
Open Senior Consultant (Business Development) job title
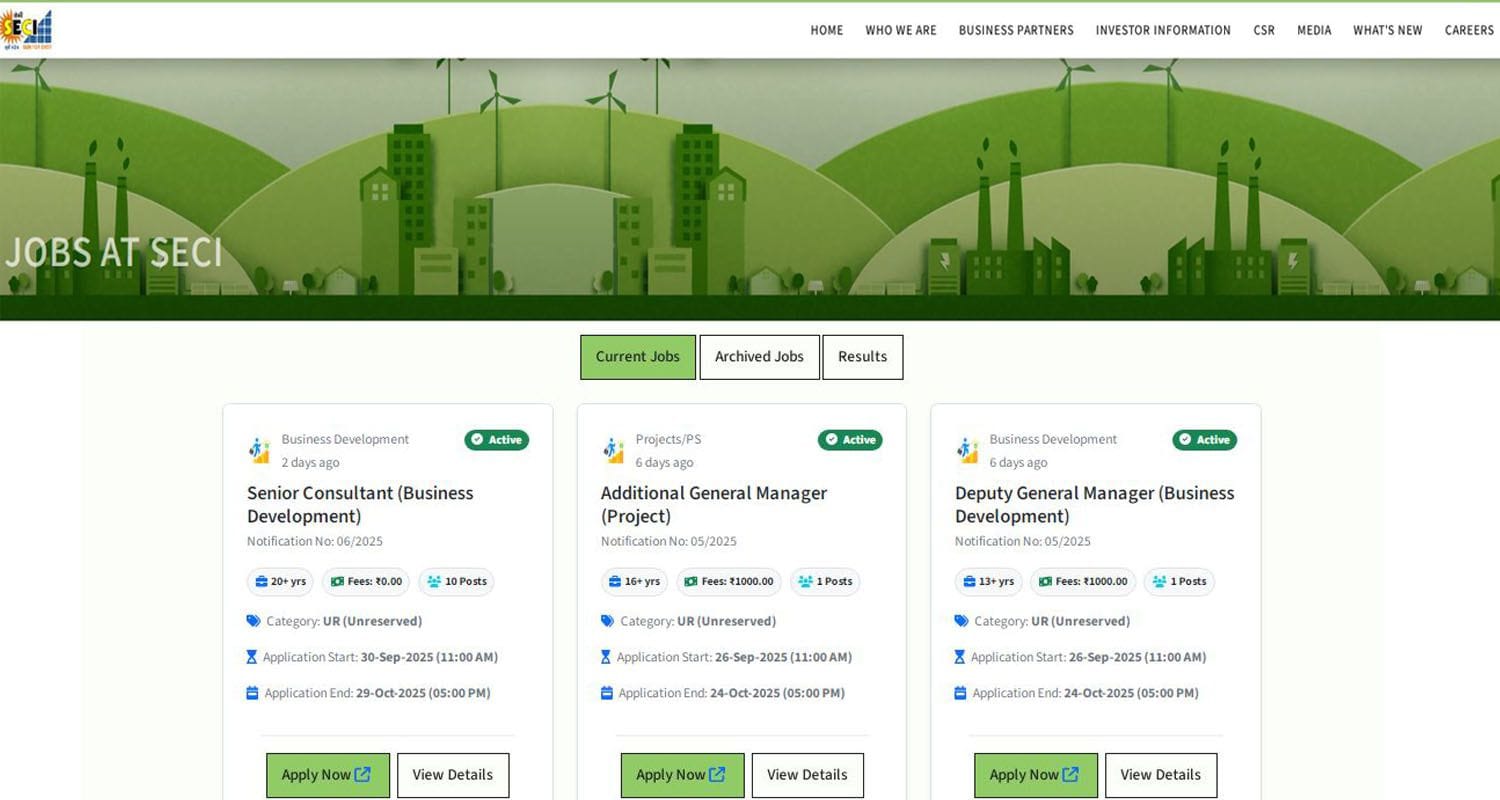tap(360, 504)
